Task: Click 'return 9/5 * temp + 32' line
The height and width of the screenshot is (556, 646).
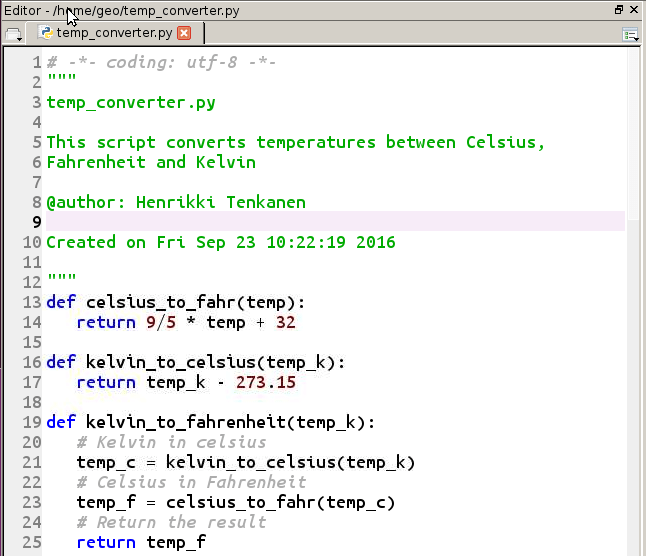Action: (186, 322)
